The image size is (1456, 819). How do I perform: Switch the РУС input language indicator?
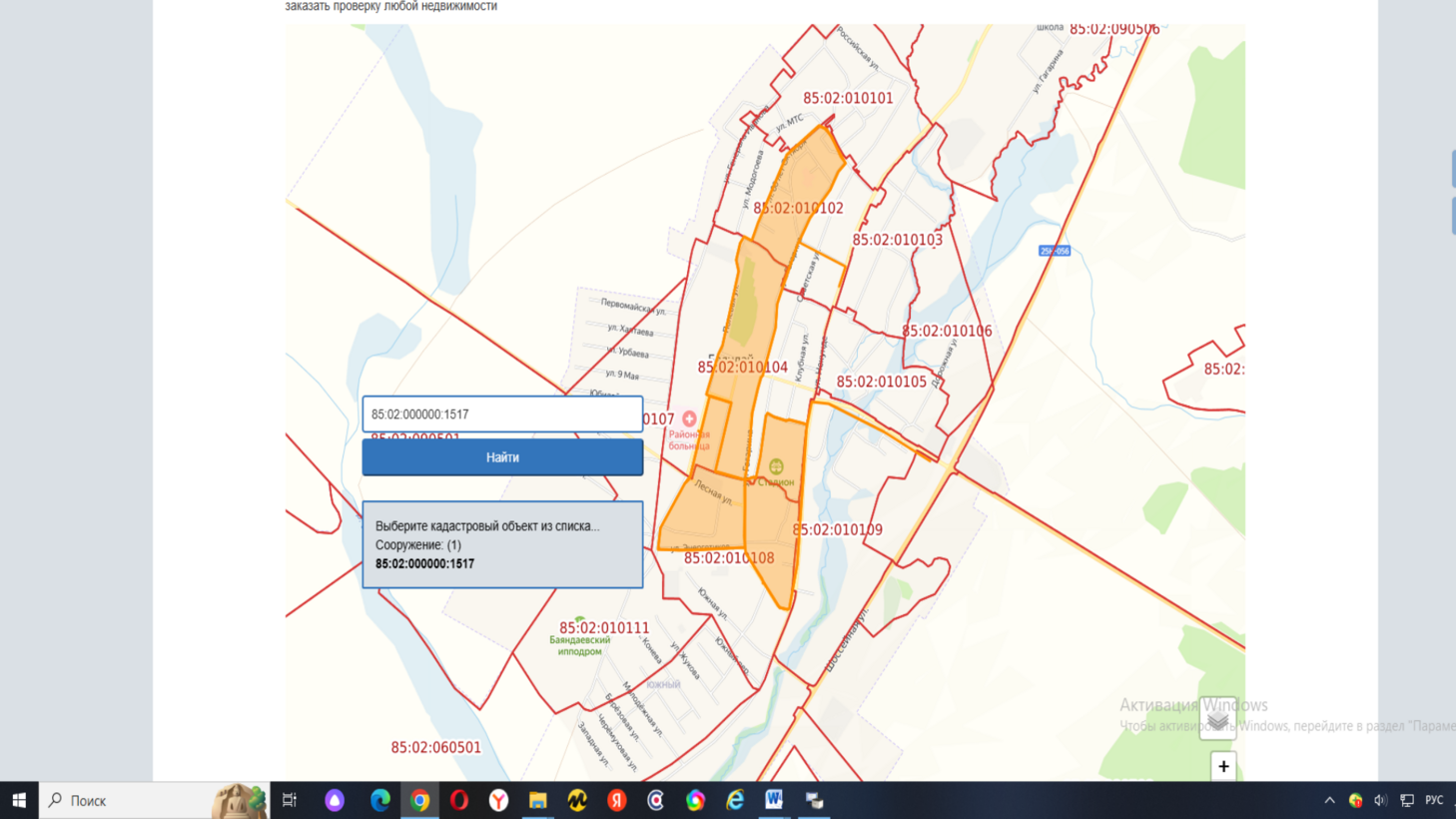pos(1434,800)
